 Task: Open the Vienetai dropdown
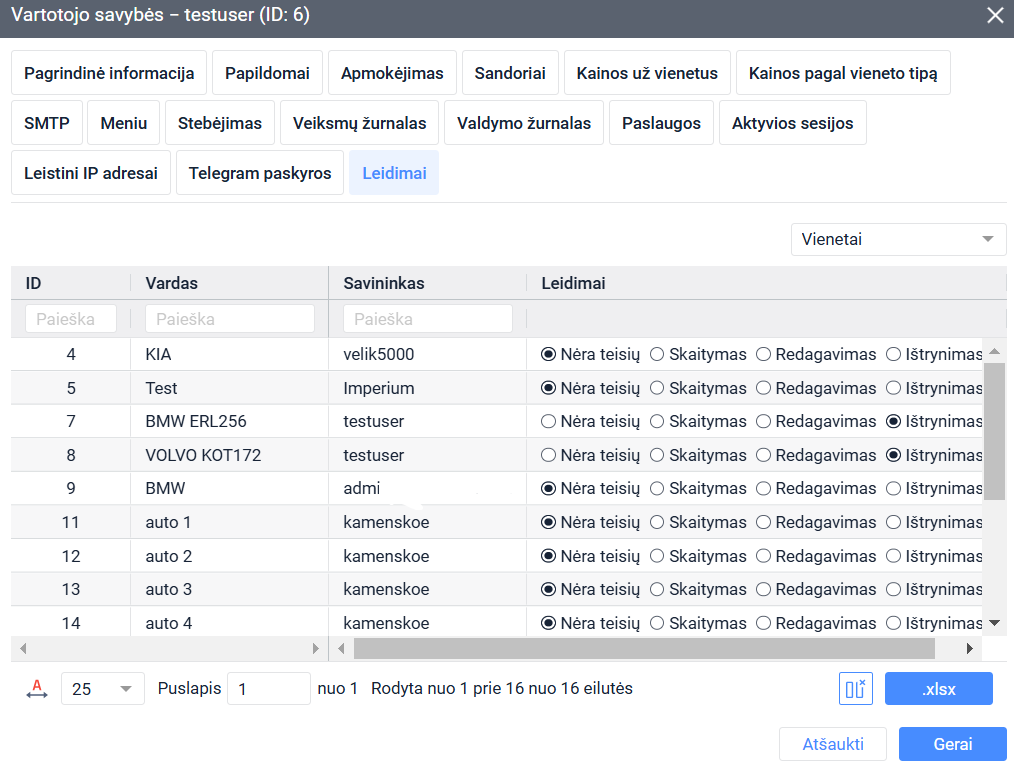point(897,240)
